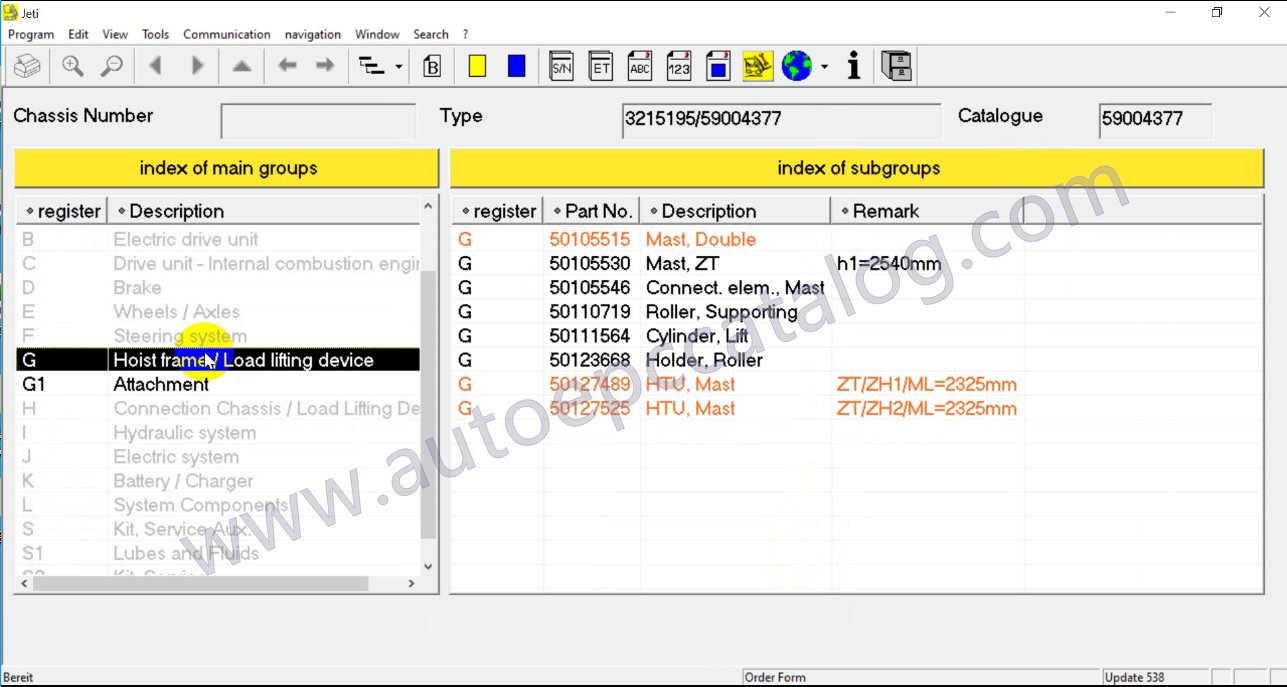Click the info (i) toolbar icon

852,66
